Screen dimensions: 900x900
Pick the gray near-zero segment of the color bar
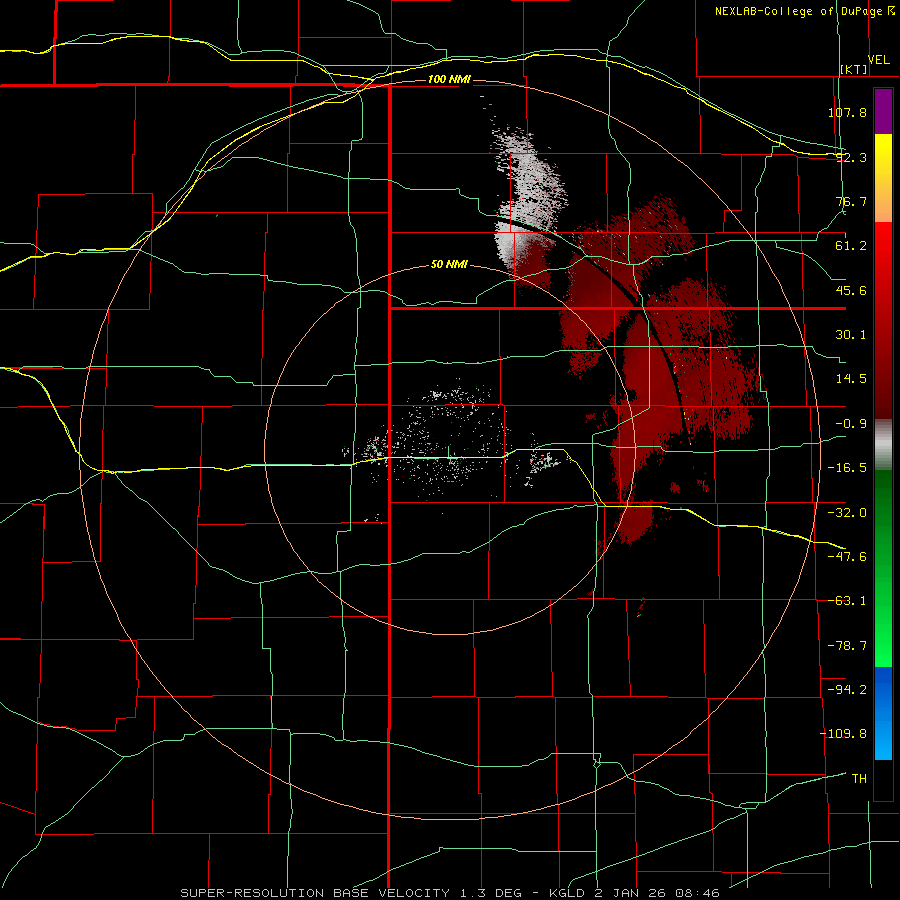pos(883,445)
